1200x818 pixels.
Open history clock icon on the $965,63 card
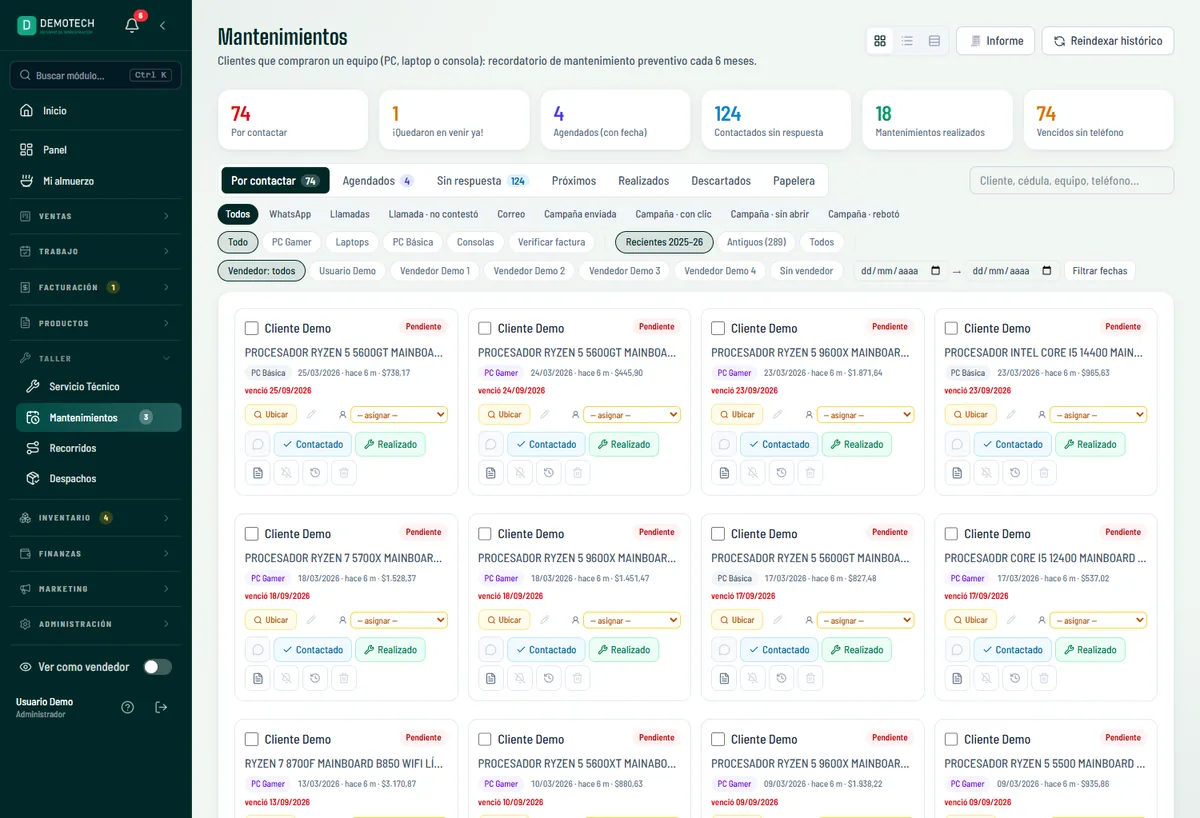pos(1014,472)
